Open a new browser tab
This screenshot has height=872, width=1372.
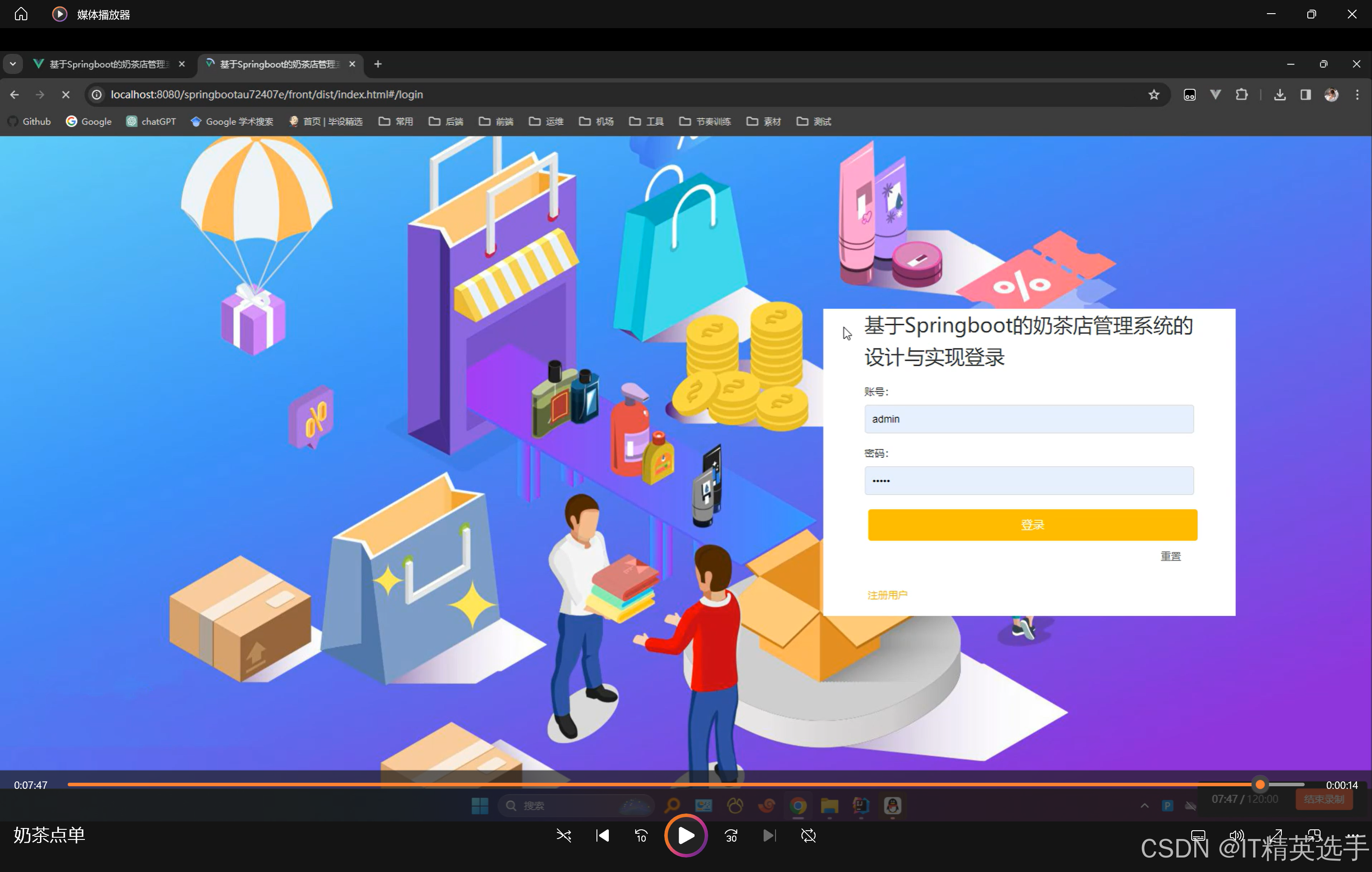378,64
